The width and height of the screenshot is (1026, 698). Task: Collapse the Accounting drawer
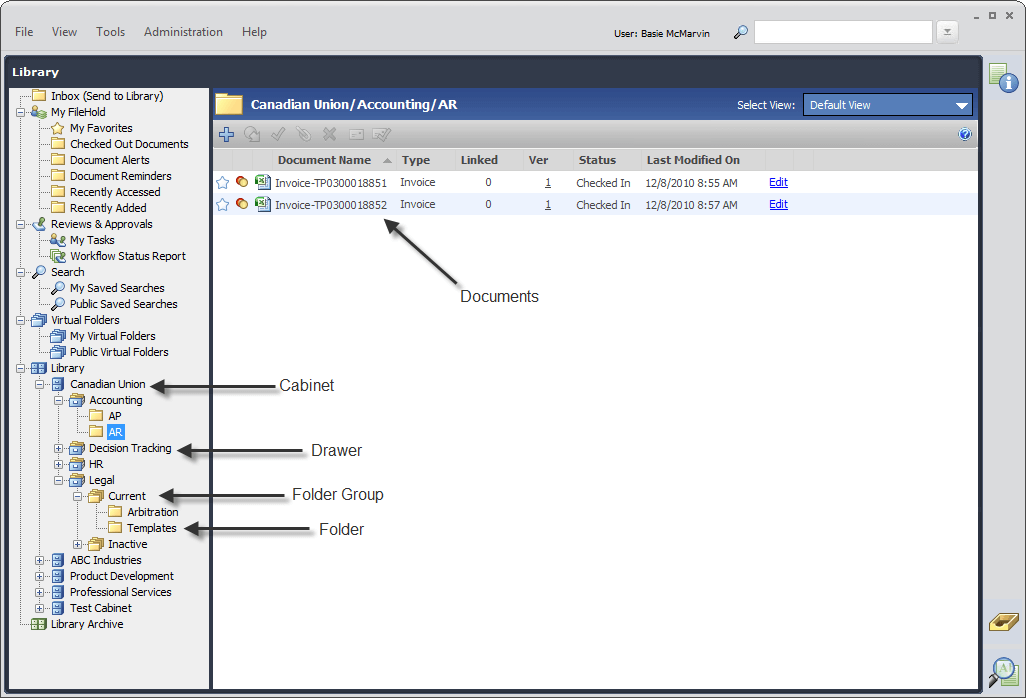point(59,400)
